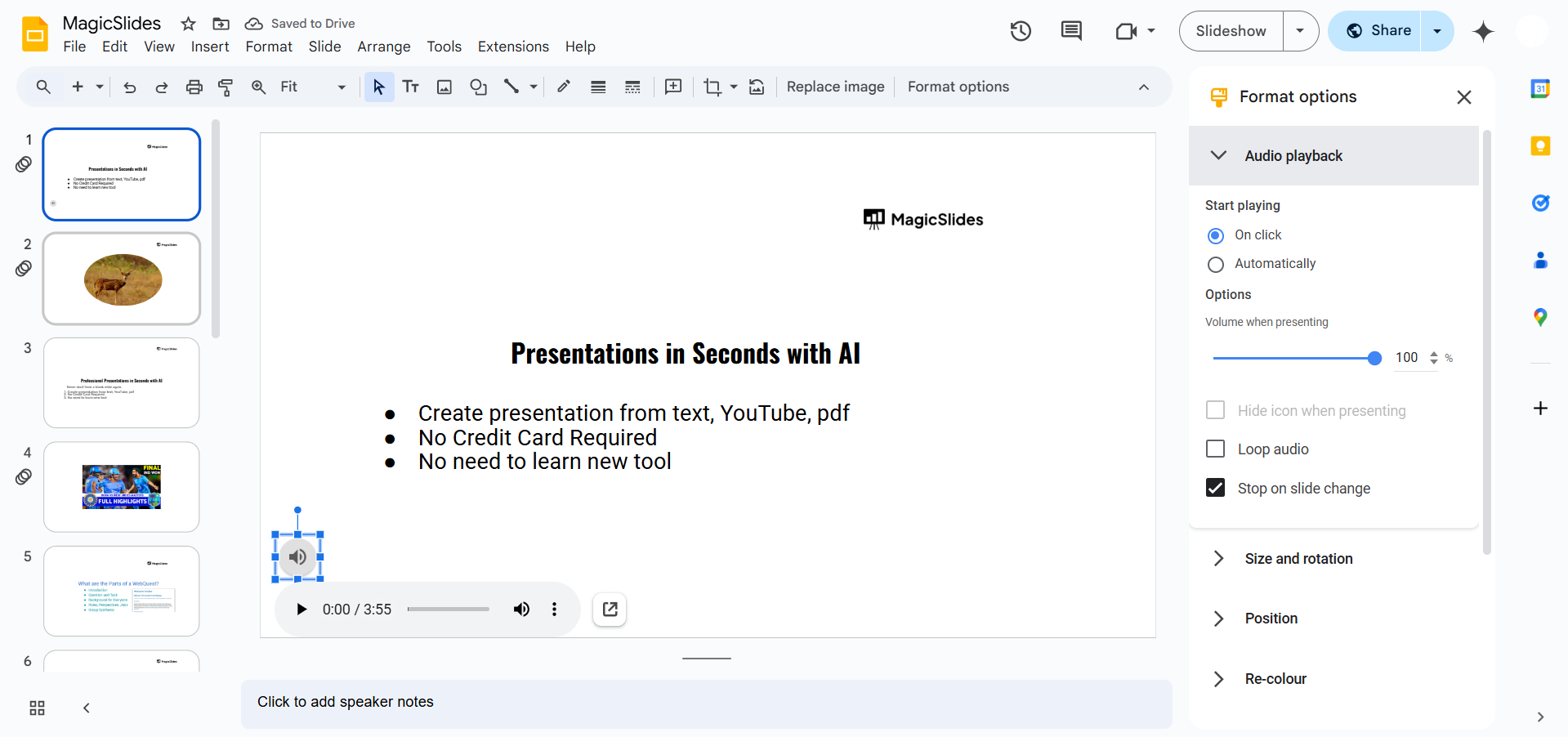Select Automatically start playing option
Viewport: 1568px width, 737px height.
(1216, 265)
